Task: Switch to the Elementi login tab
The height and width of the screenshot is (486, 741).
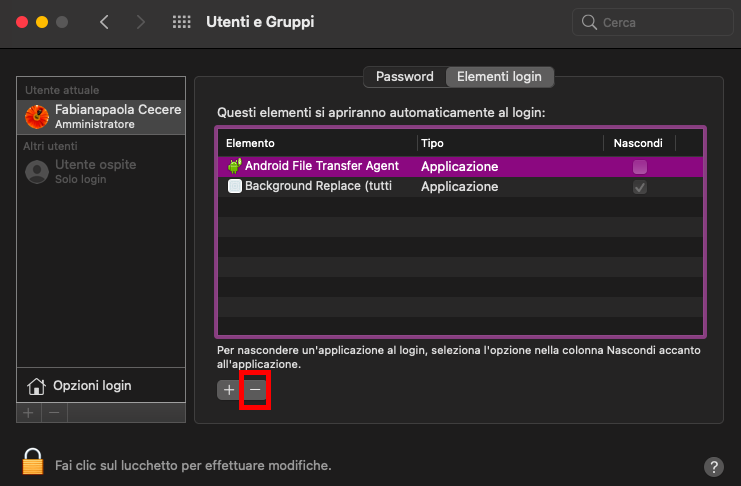Action: pos(500,77)
